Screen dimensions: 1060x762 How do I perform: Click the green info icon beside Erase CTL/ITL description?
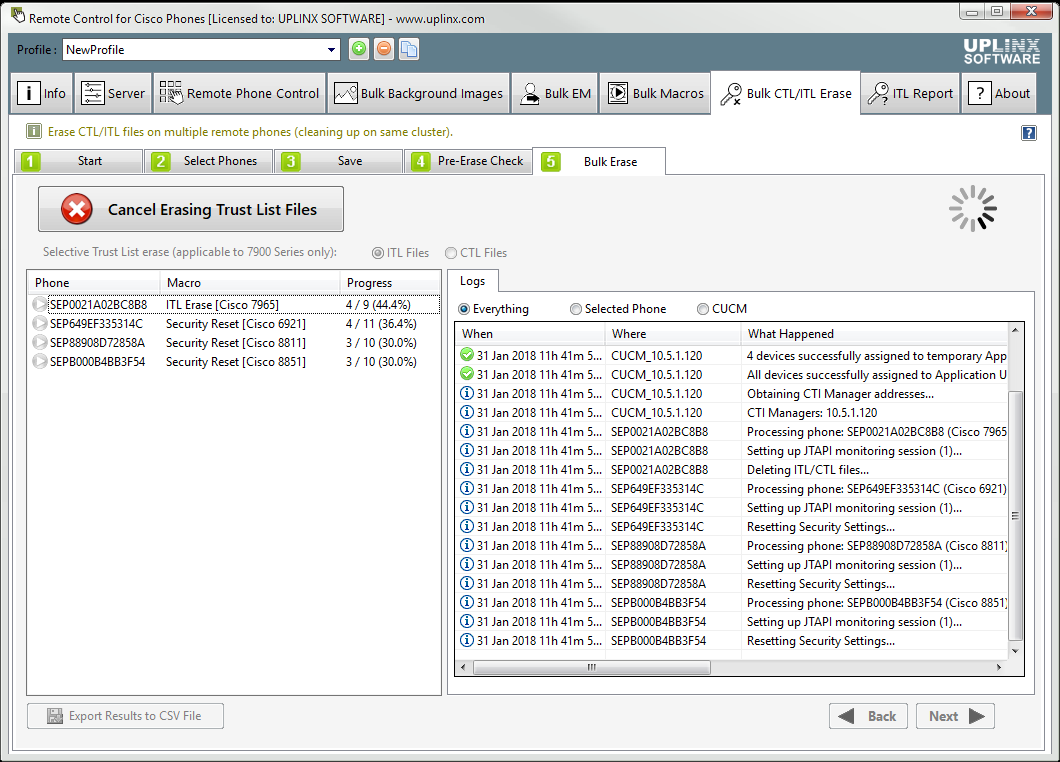coord(33,132)
